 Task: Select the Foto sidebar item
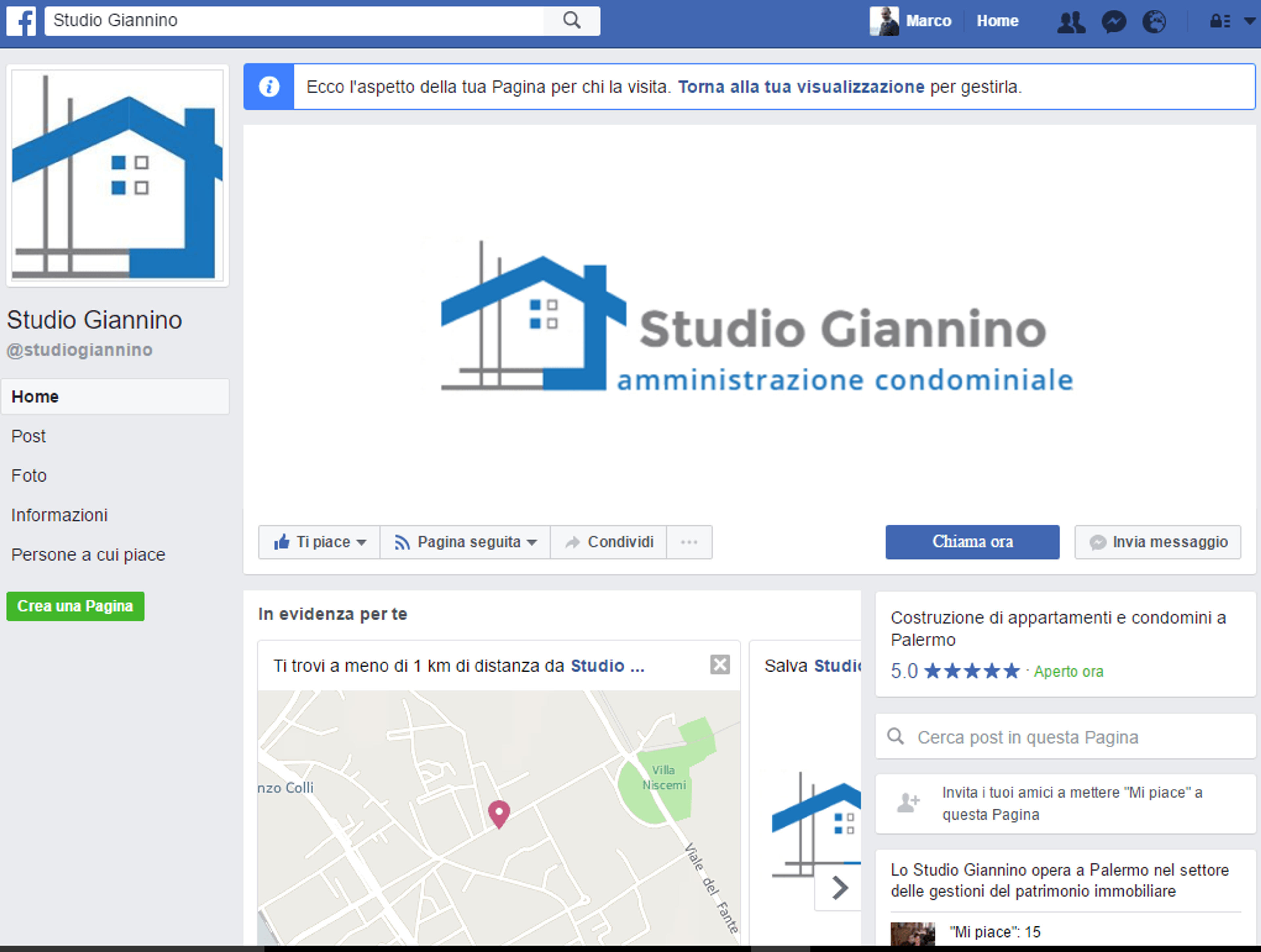pyautogui.click(x=29, y=476)
